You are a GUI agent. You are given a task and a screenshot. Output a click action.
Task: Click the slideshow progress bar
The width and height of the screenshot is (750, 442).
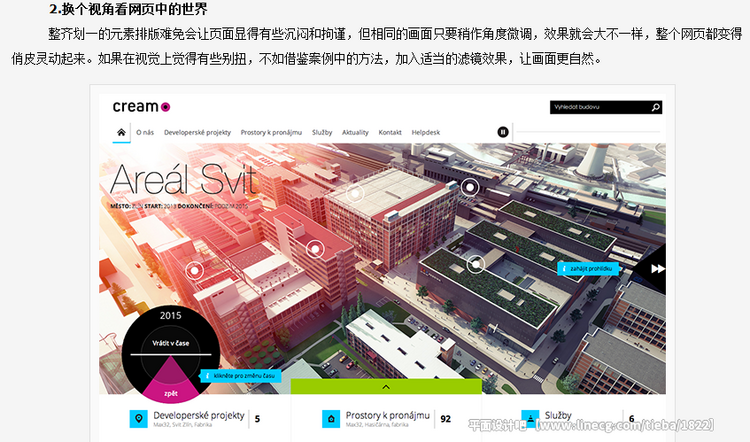(588, 132)
